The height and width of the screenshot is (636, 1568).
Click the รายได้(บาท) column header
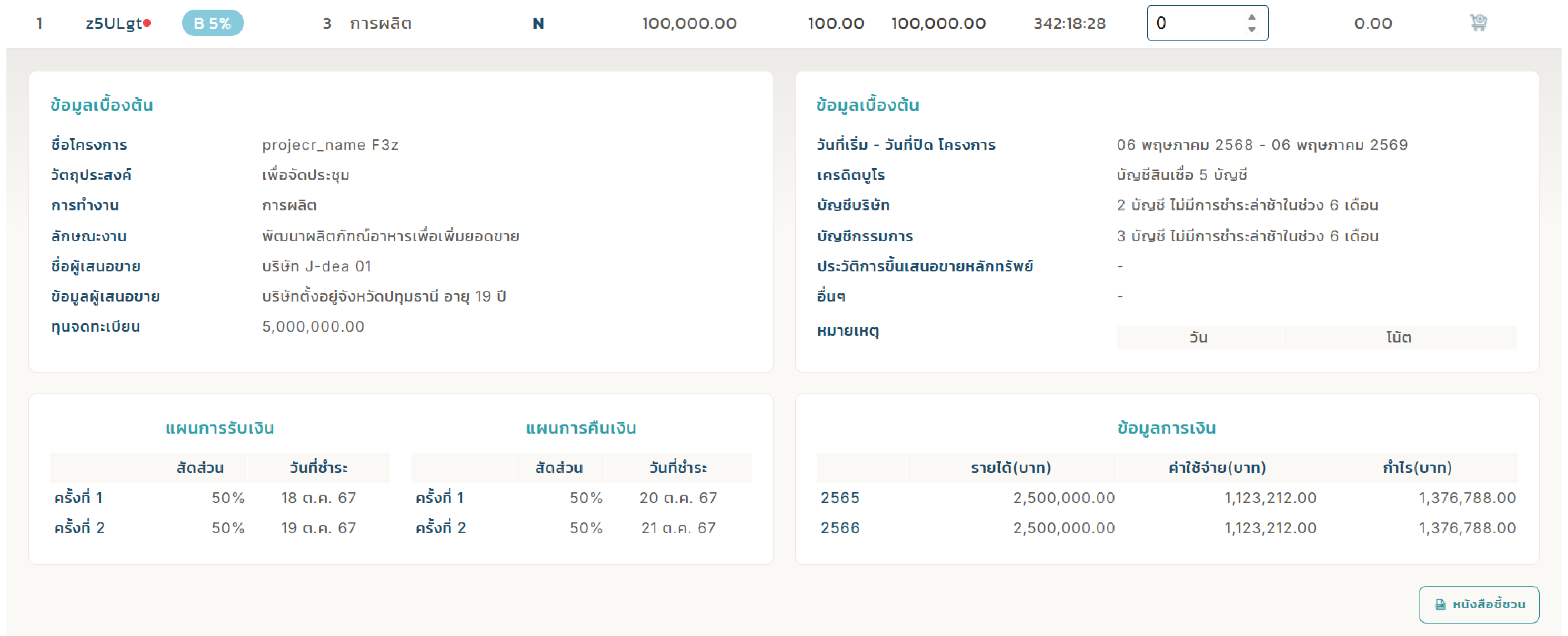coord(1011,467)
